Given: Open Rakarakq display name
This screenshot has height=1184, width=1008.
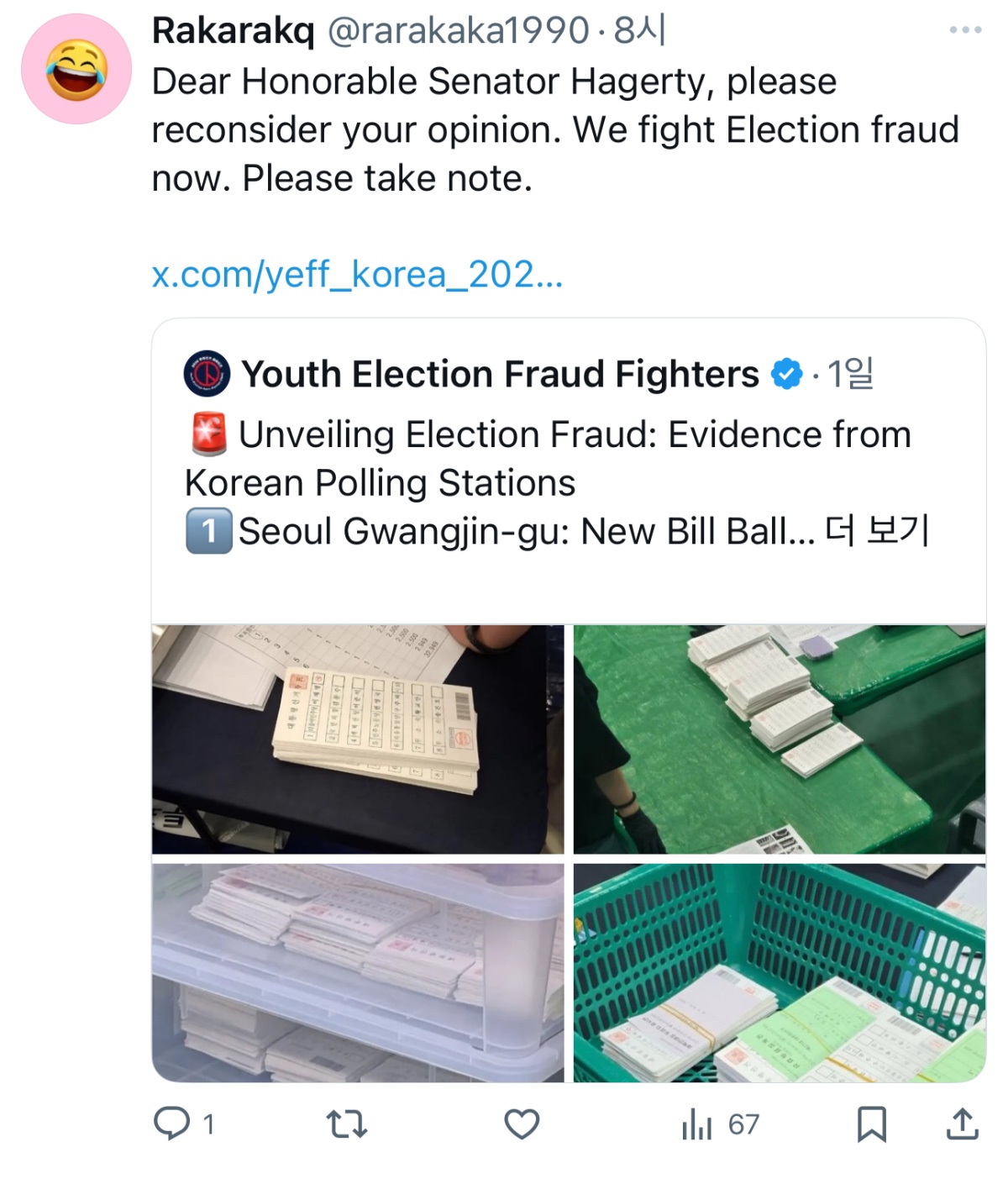Looking at the screenshot, I should pos(233,31).
